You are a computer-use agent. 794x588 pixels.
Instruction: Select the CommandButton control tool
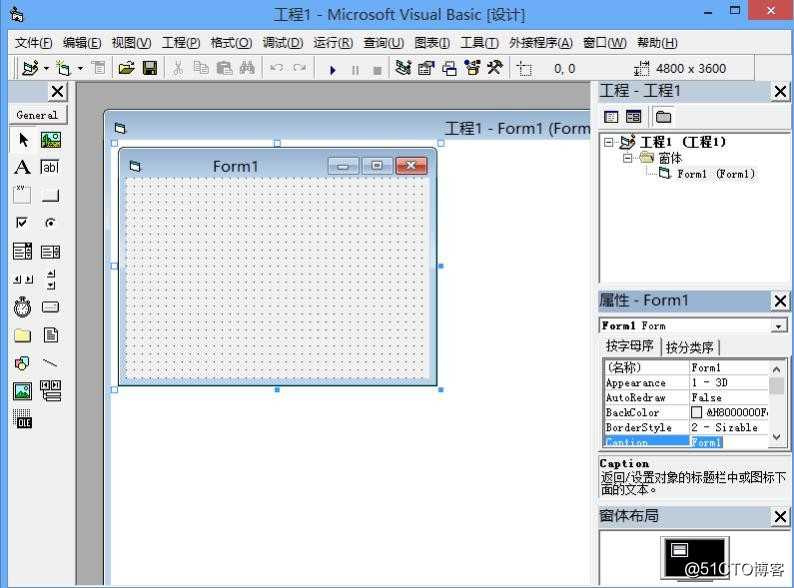51,195
